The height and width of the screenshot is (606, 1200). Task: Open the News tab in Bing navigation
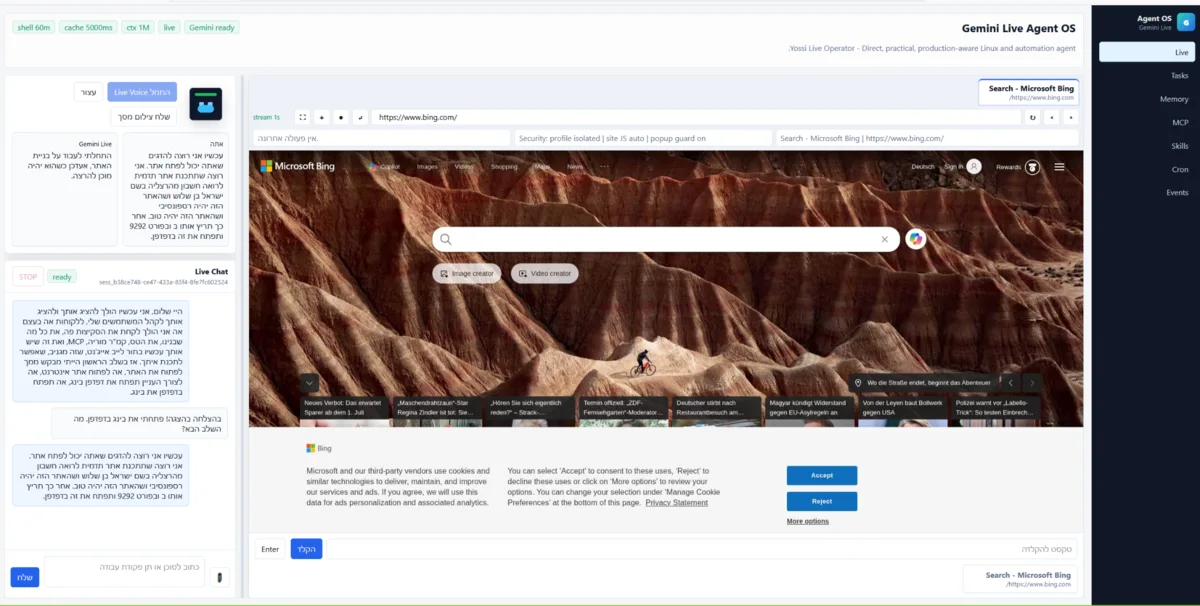(575, 167)
